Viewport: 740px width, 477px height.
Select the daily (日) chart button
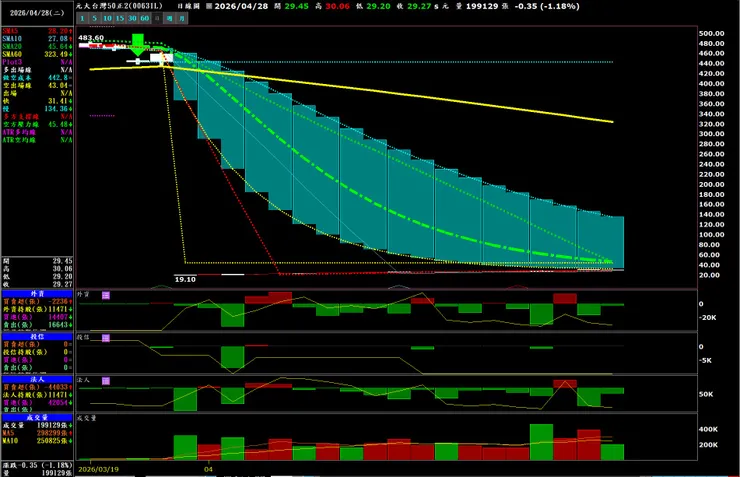tap(157, 18)
